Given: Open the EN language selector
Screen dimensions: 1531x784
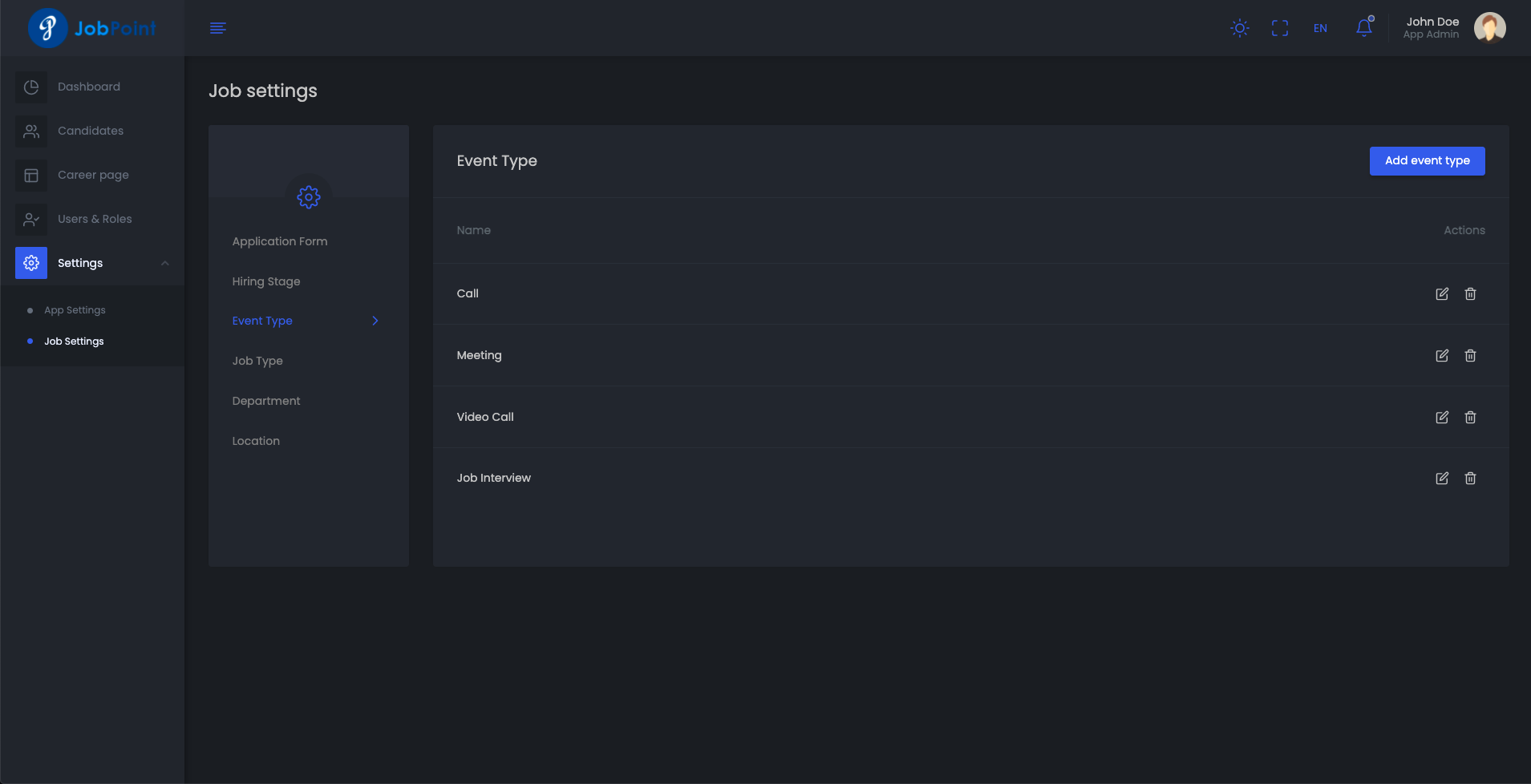Looking at the screenshot, I should [1320, 28].
